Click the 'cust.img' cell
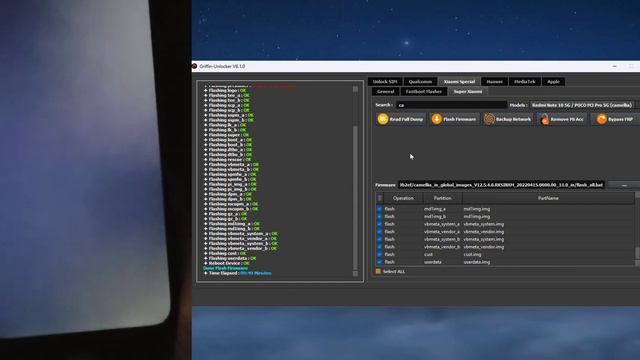The image size is (640, 360). [x=472, y=254]
